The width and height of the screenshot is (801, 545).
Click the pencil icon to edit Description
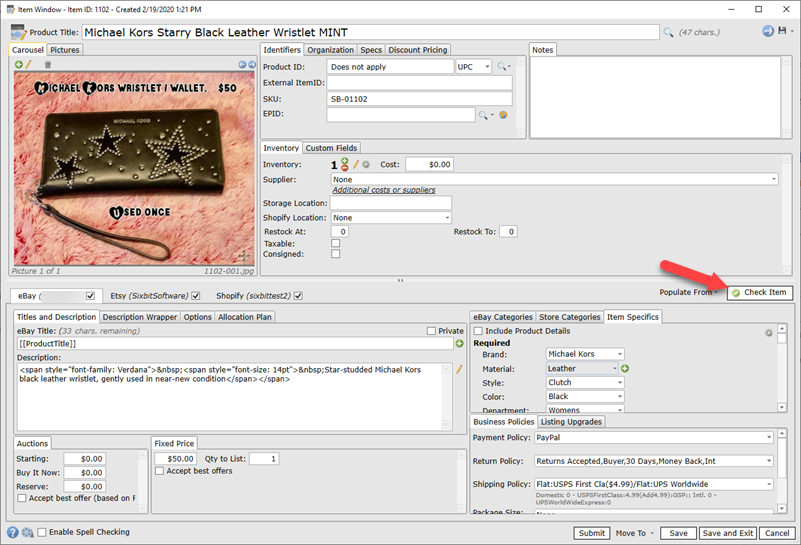pyautogui.click(x=460, y=370)
